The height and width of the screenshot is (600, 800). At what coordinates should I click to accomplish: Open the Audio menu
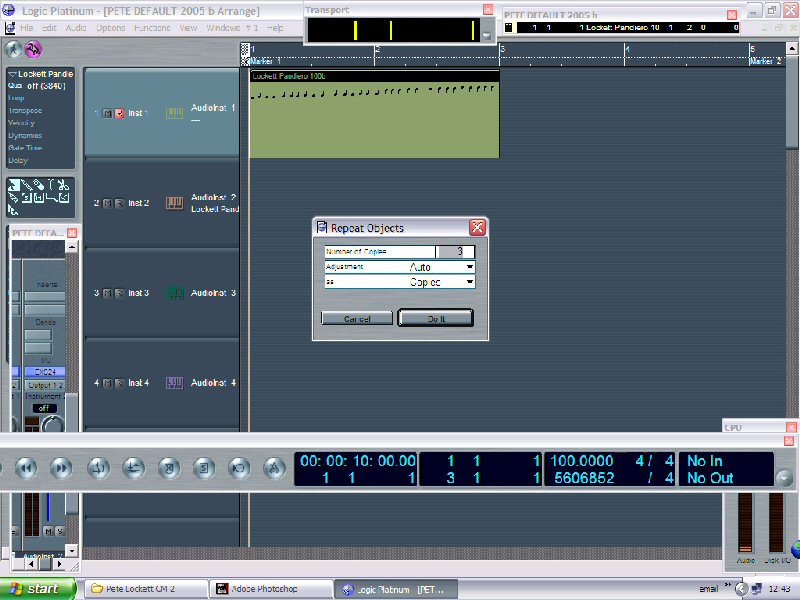76,28
